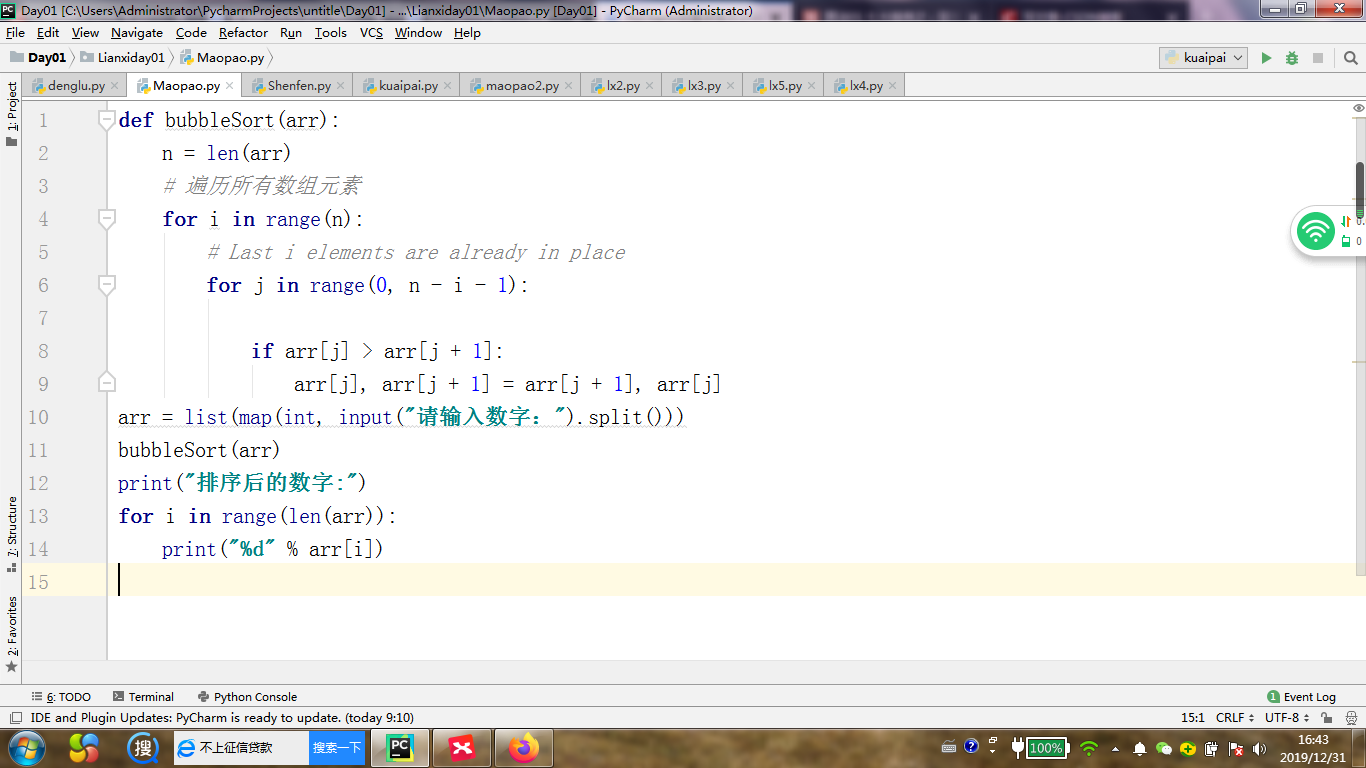Click Day01 in the breadcrumb navigation bar

tap(38, 58)
